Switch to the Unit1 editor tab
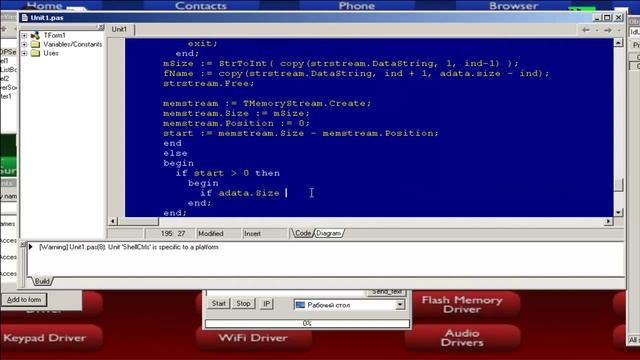This screenshot has height=360, width=640. point(119,29)
